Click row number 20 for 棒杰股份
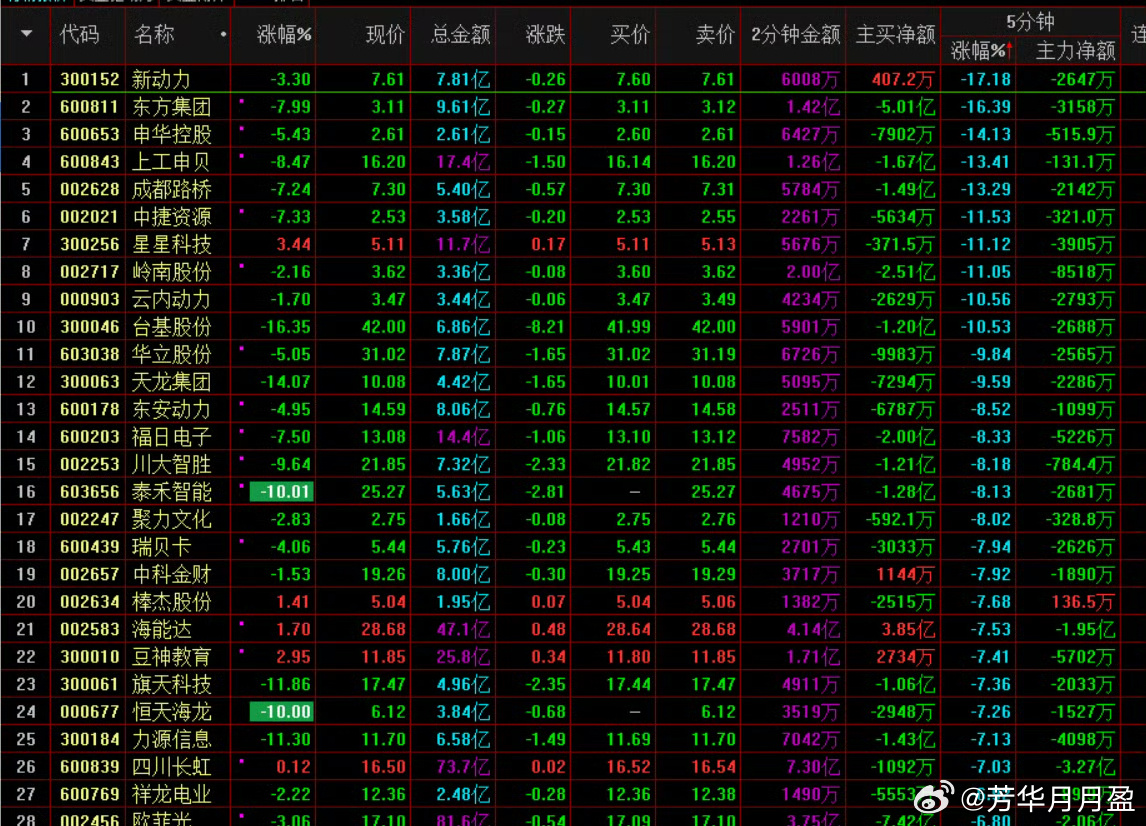 point(26,602)
